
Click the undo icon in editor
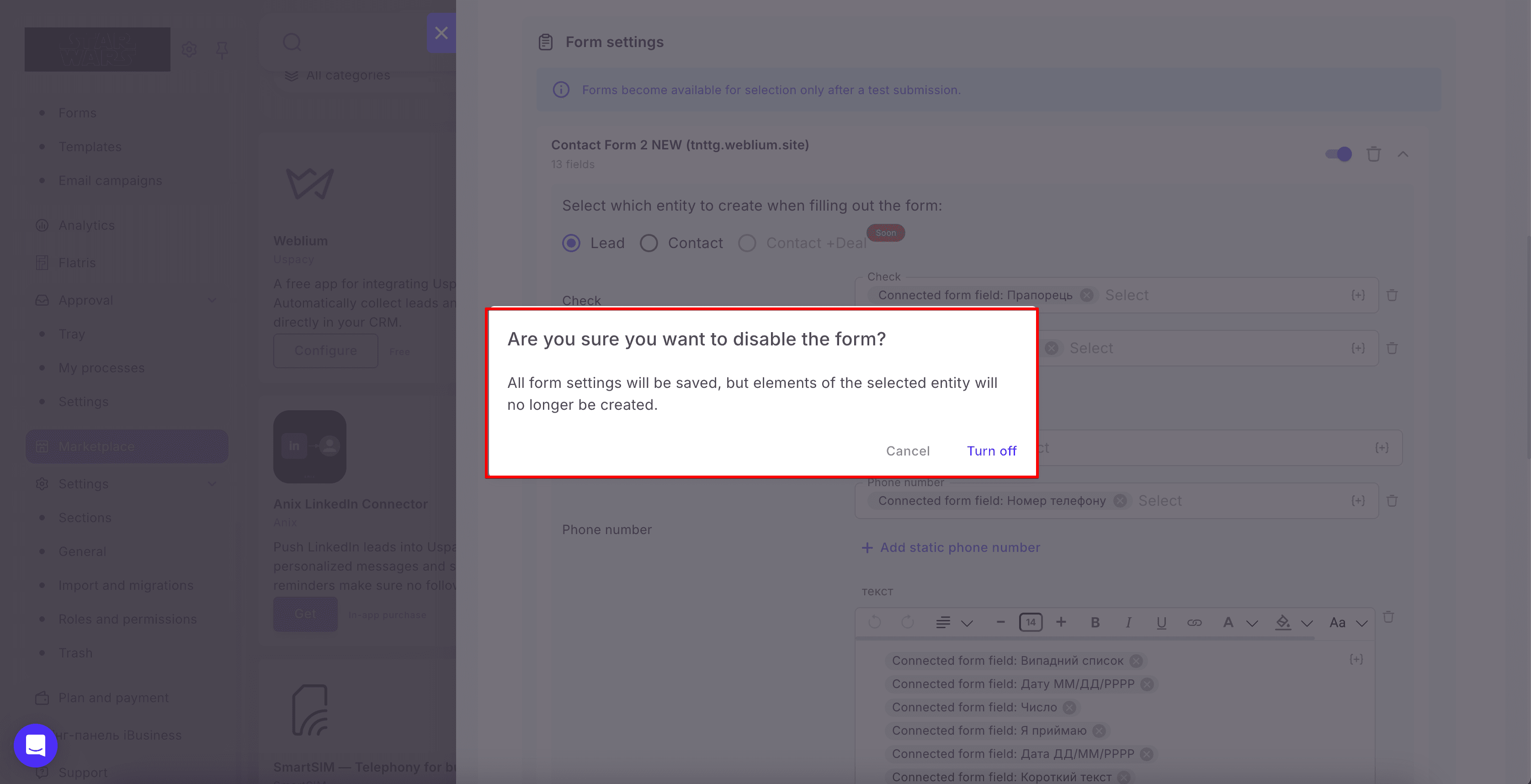point(874,622)
